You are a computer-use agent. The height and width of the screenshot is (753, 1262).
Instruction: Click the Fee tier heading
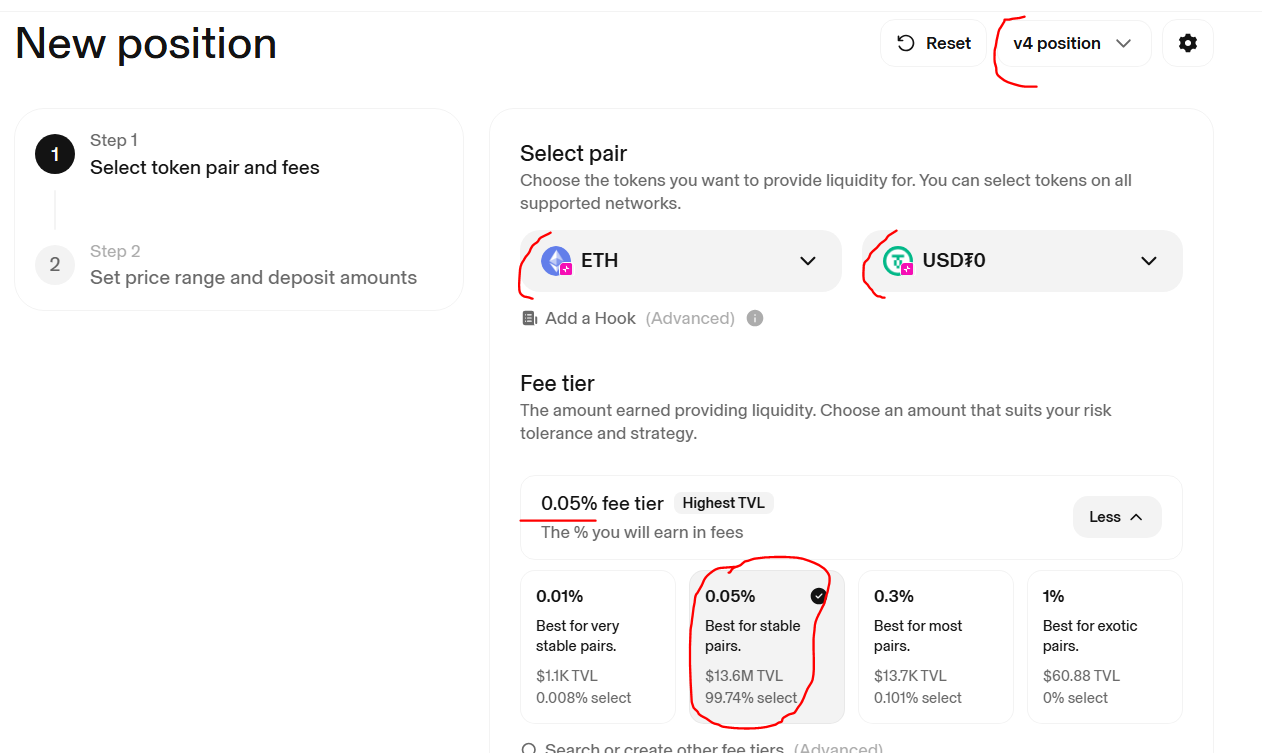pos(557,383)
